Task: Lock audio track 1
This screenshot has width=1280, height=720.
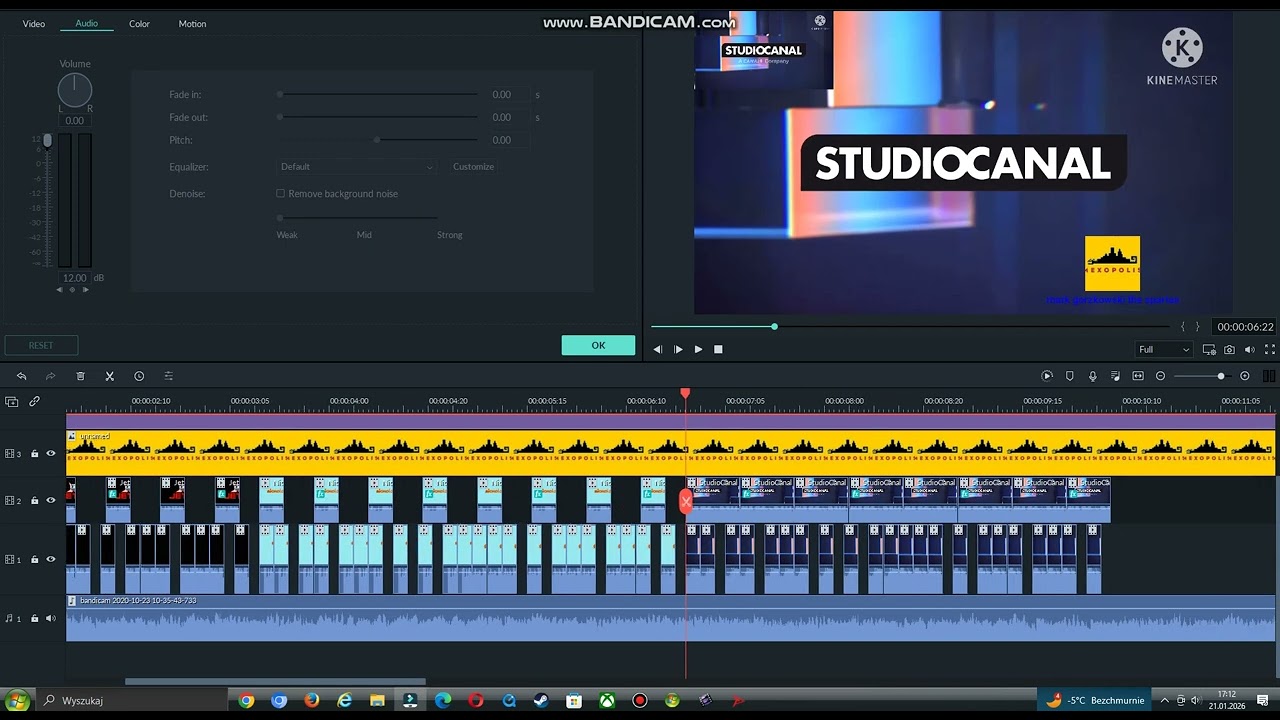Action: (x=34, y=618)
